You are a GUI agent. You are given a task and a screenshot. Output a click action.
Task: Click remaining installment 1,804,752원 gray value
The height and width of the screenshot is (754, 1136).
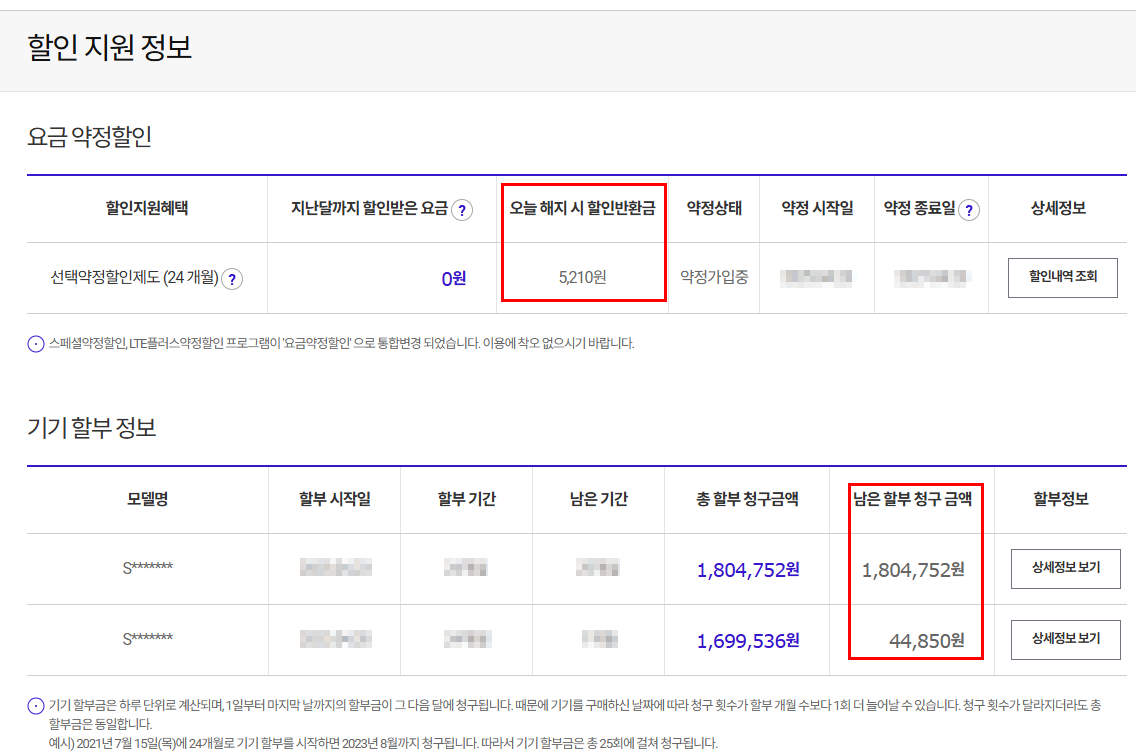913,570
